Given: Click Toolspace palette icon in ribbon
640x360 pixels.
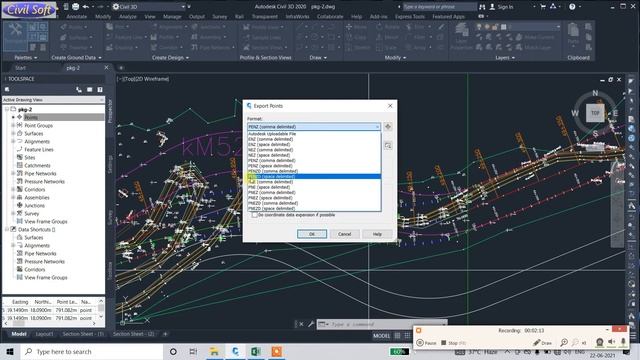Looking at the screenshot, I should (x=16, y=36).
